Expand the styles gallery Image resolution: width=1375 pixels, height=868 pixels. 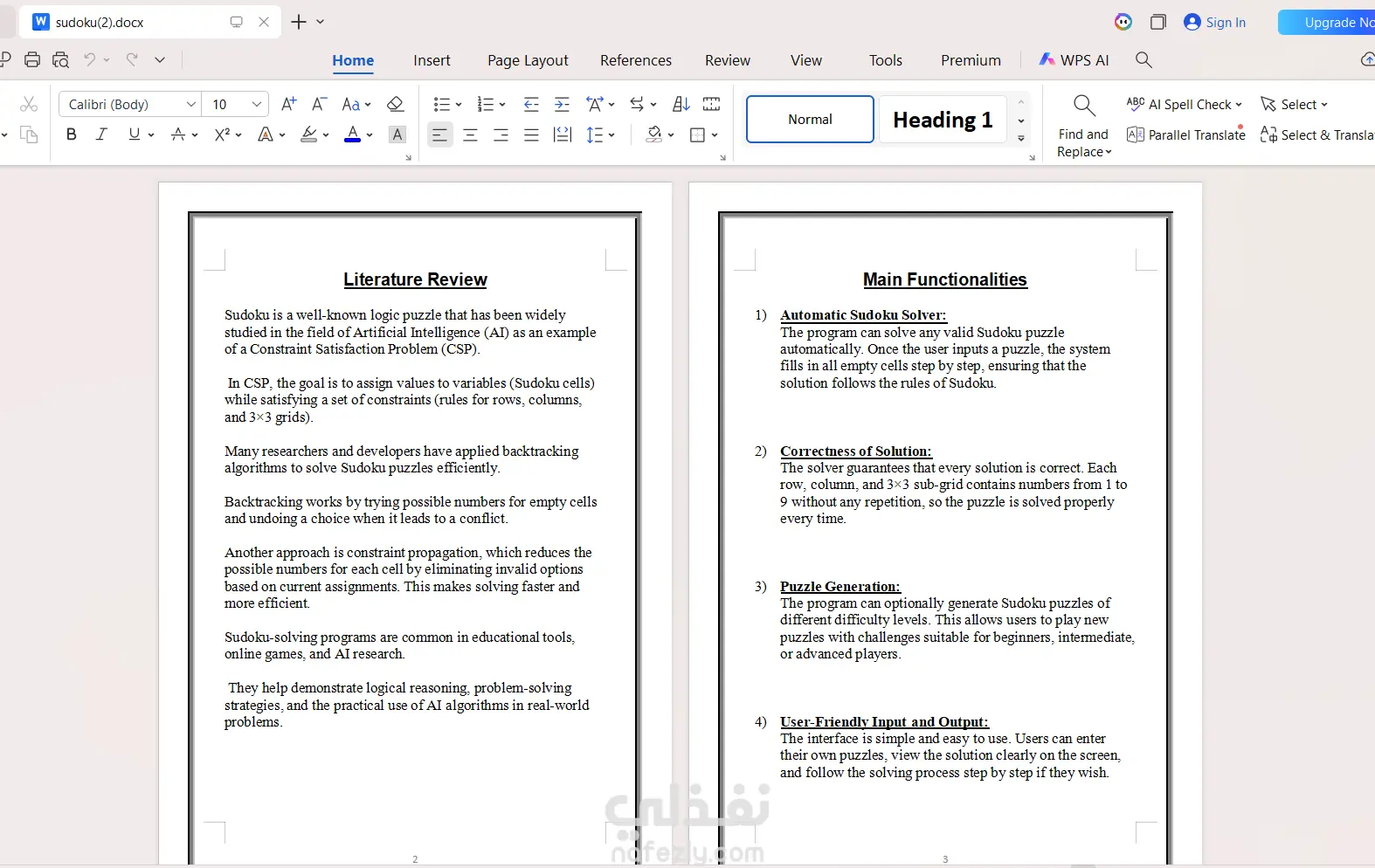[x=1021, y=138]
